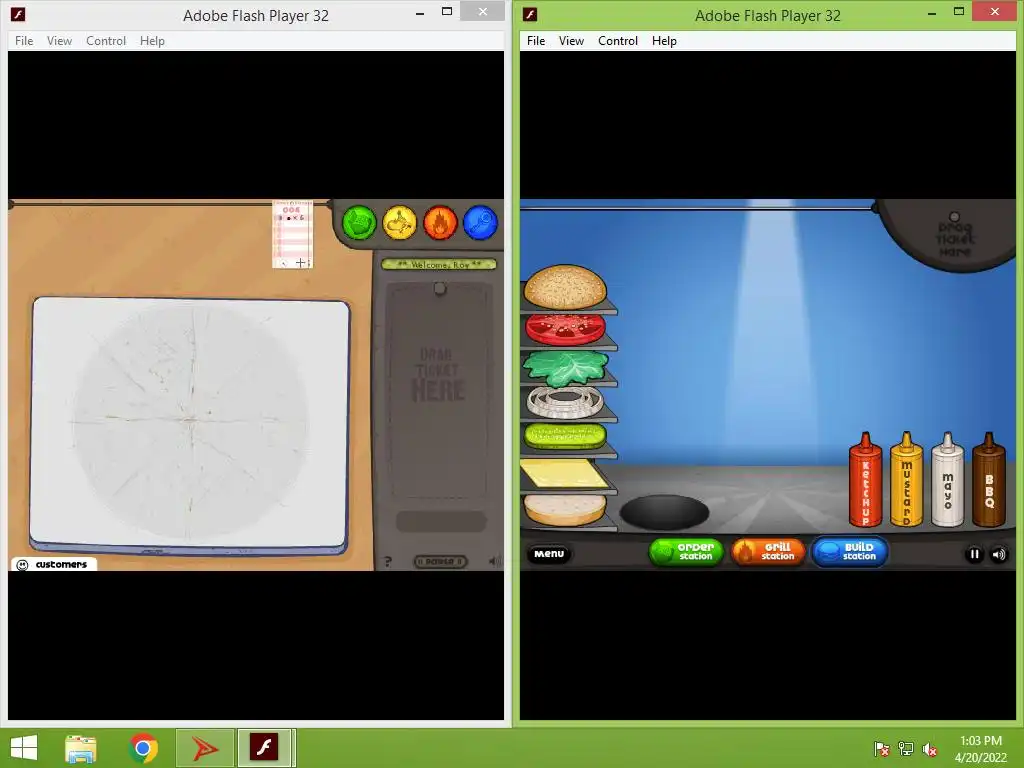1024x768 pixels.
Task: Mute sound using the pizza game speaker icon
Action: (x=495, y=561)
